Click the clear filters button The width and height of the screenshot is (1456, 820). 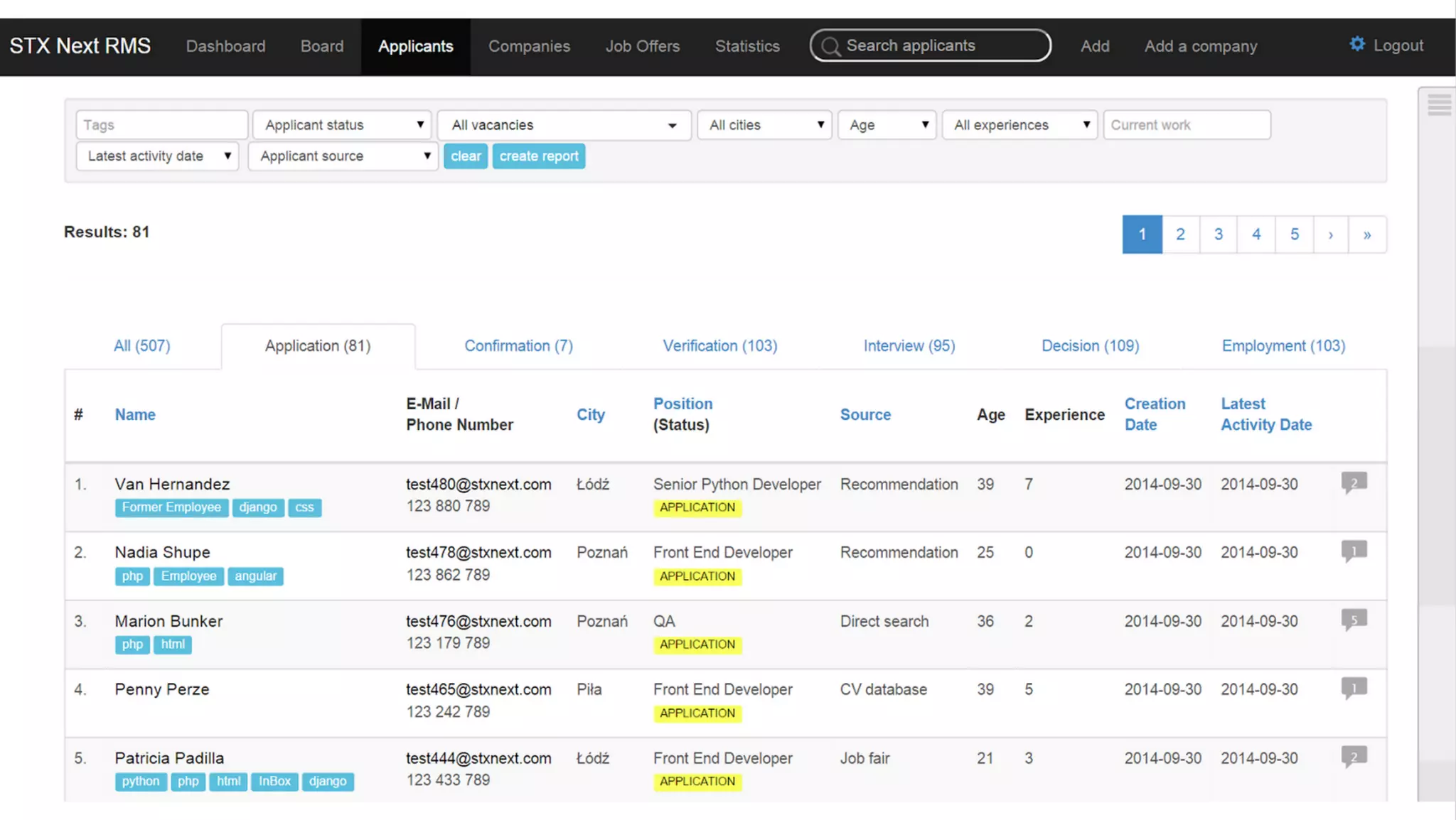[x=466, y=156]
